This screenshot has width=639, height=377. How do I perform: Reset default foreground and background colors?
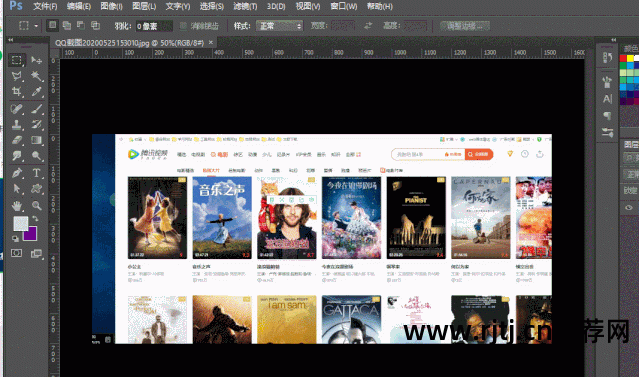click(15, 238)
